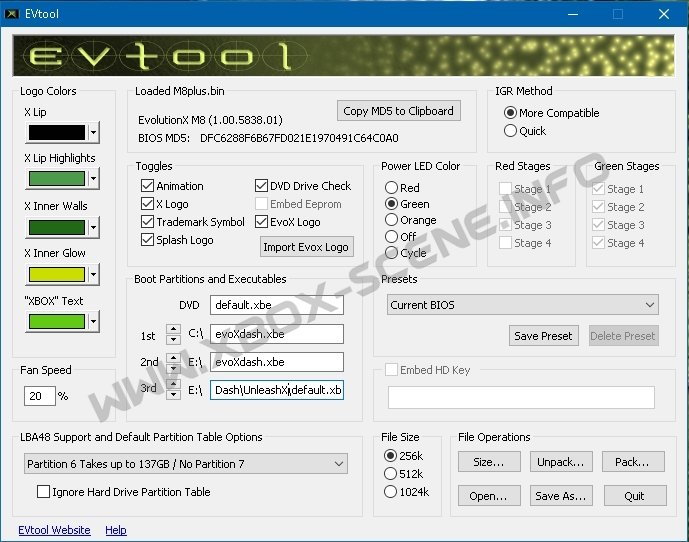Click the Open... button
The height and width of the screenshot is (542, 689).
click(489, 496)
